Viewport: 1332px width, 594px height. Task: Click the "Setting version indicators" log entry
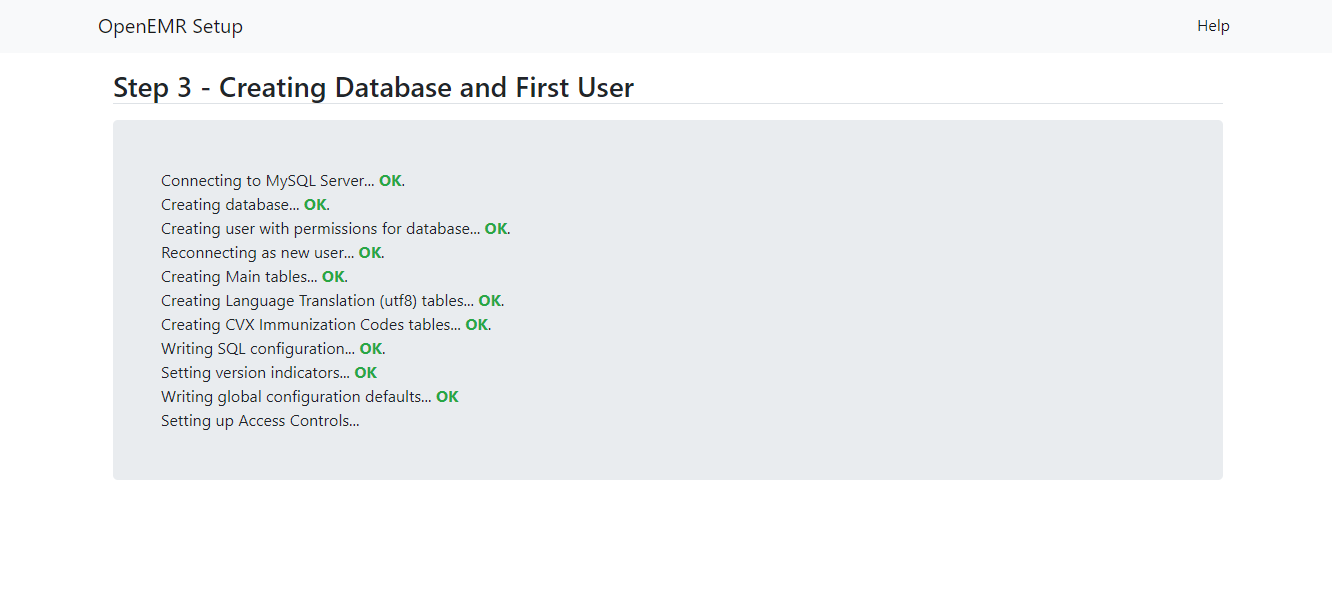tap(252, 372)
